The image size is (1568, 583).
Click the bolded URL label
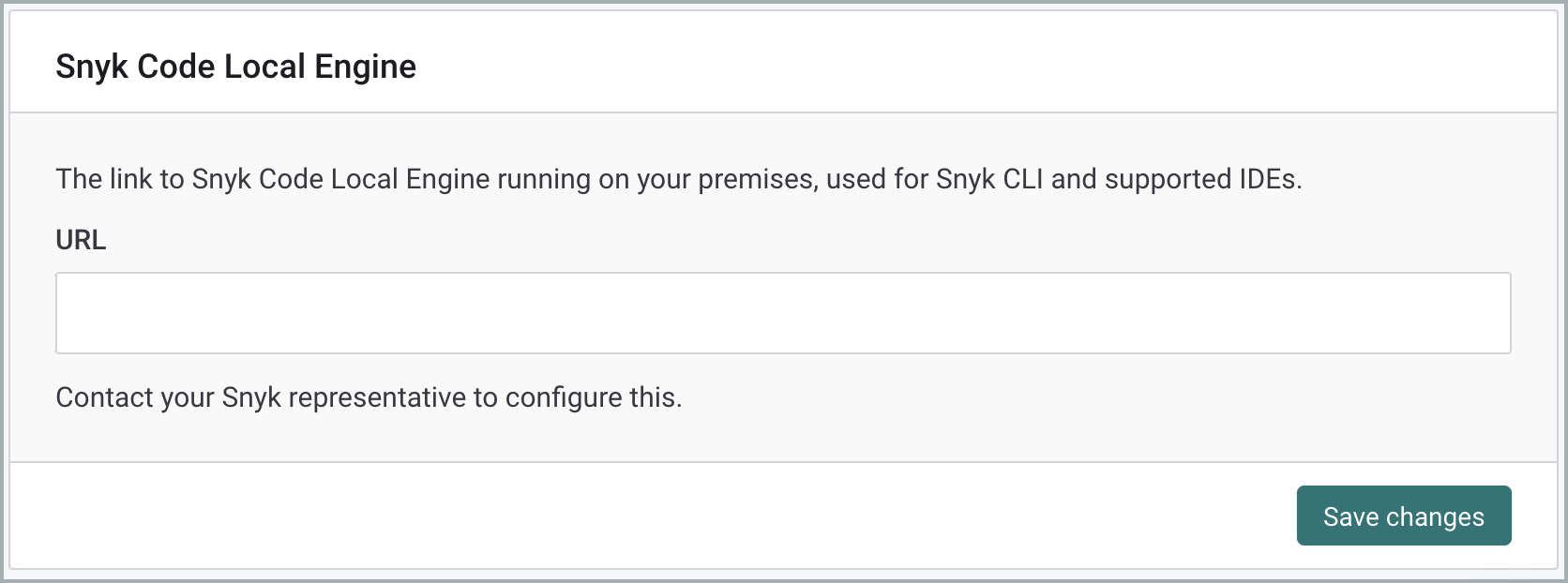click(81, 240)
